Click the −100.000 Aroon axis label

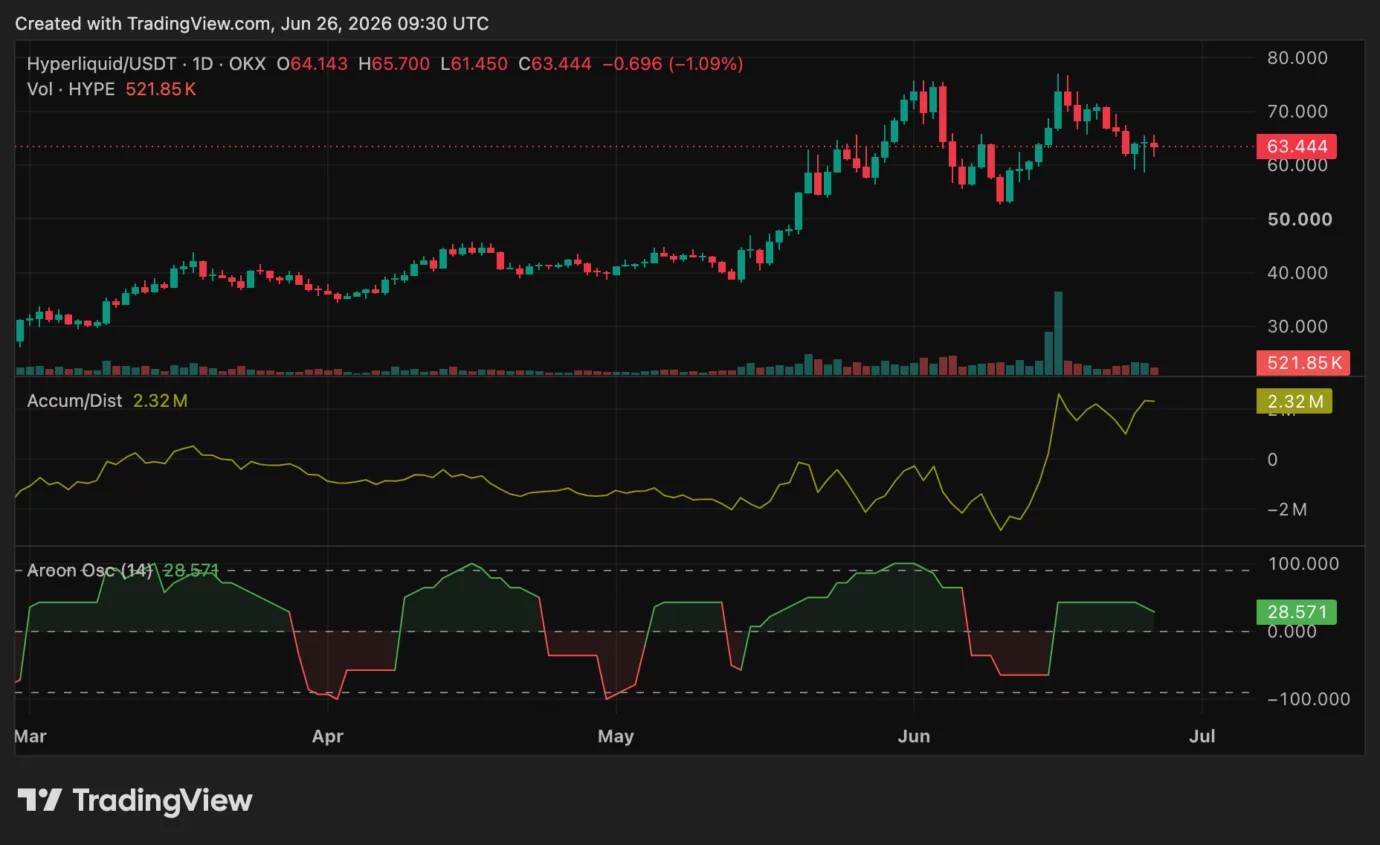1308,698
